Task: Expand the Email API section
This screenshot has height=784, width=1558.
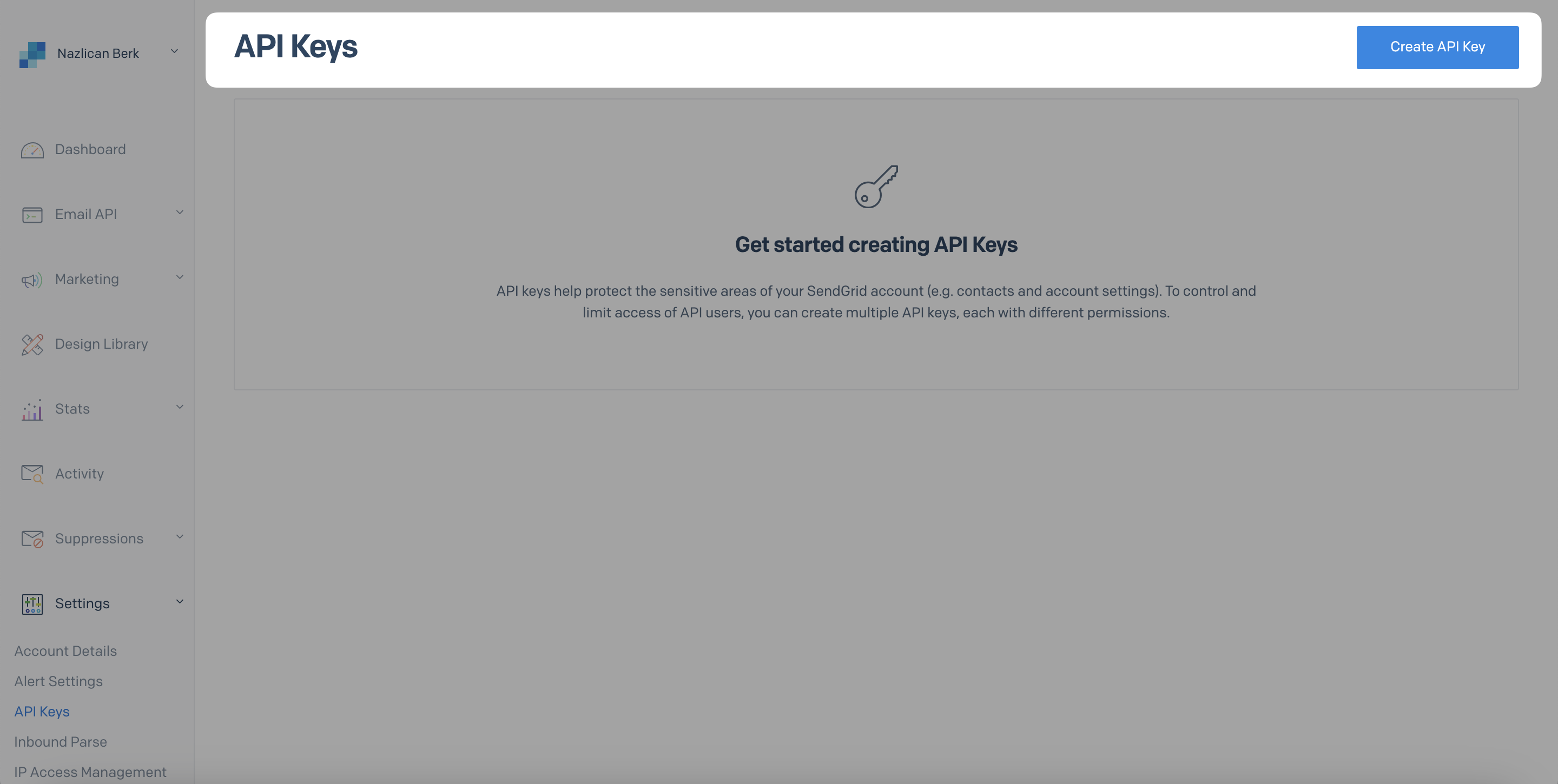Action: coord(179,213)
